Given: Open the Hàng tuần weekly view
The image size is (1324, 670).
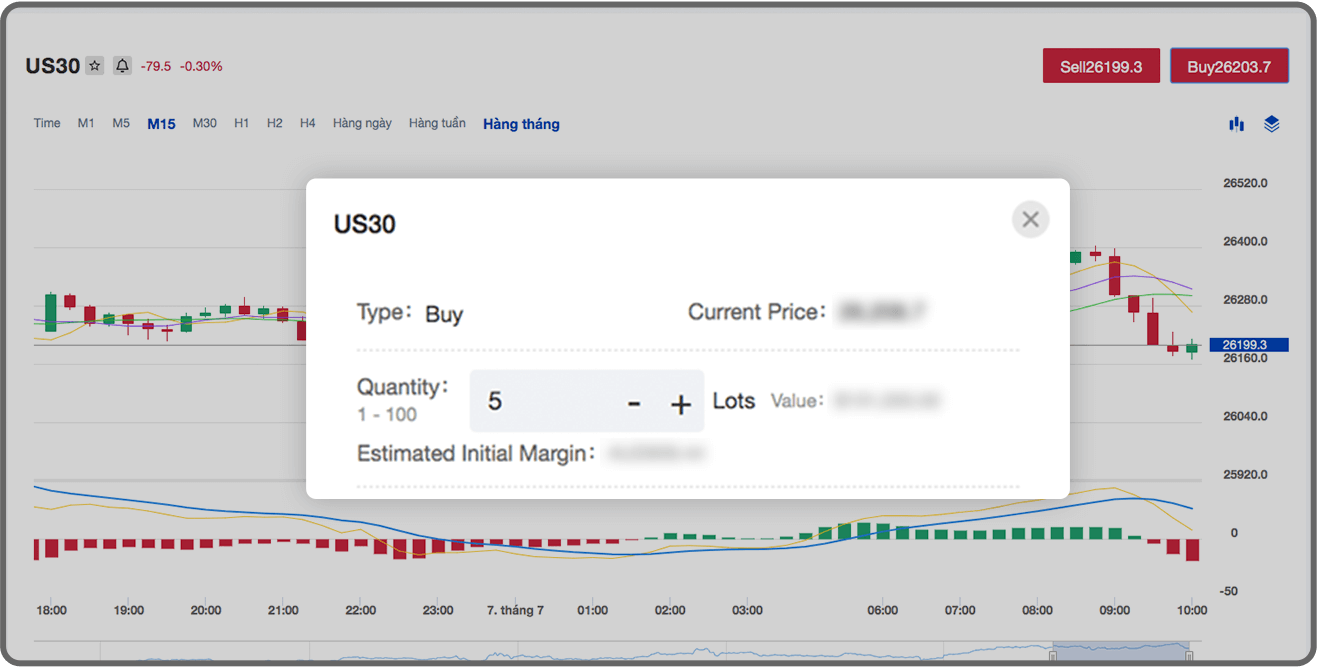Looking at the screenshot, I should tap(437, 123).
